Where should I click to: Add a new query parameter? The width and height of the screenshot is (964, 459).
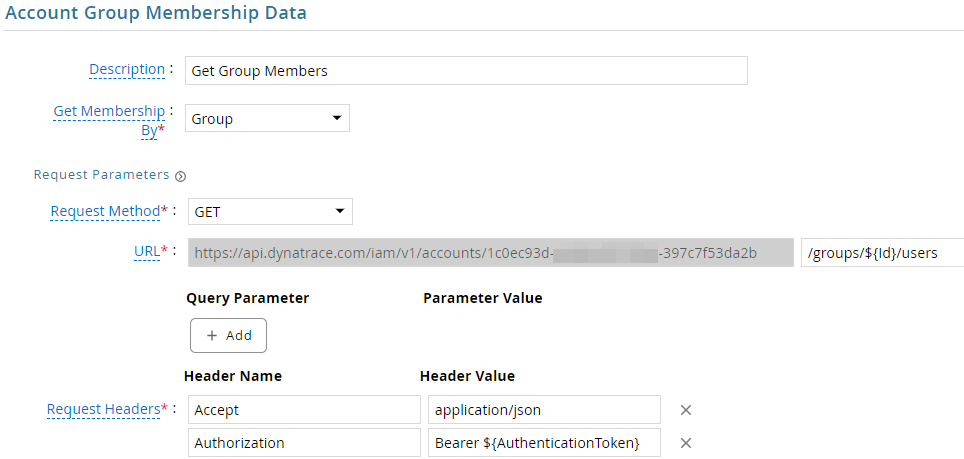point(229,335)
